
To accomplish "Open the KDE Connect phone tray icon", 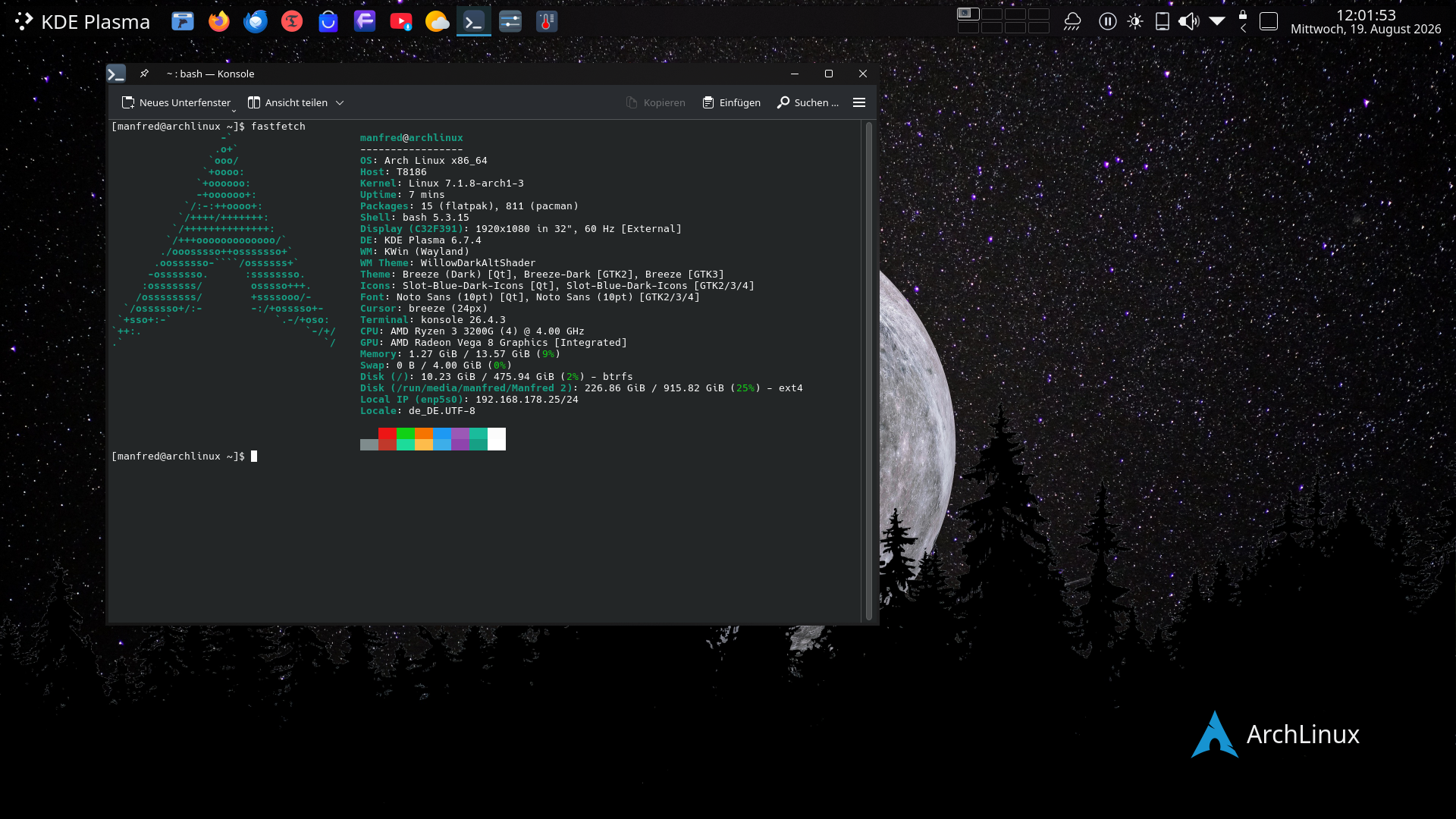I will click(x=1162, y=21).
